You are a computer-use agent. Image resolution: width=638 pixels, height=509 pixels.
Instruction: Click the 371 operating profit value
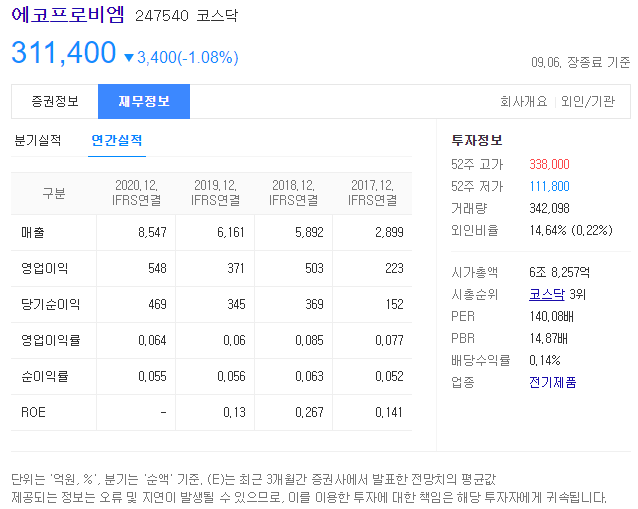pyautogui.click(x=236, y=268)
